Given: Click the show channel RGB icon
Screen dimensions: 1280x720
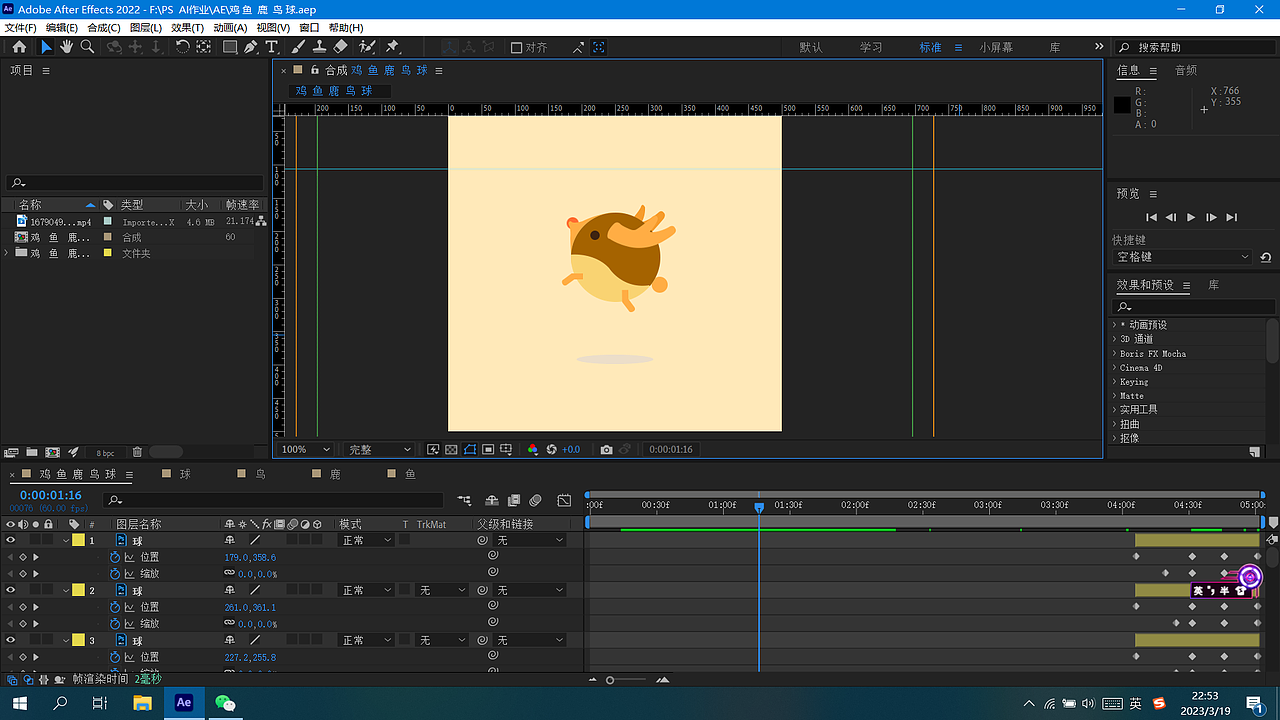Looking at the screenshot, I should 532,450.
